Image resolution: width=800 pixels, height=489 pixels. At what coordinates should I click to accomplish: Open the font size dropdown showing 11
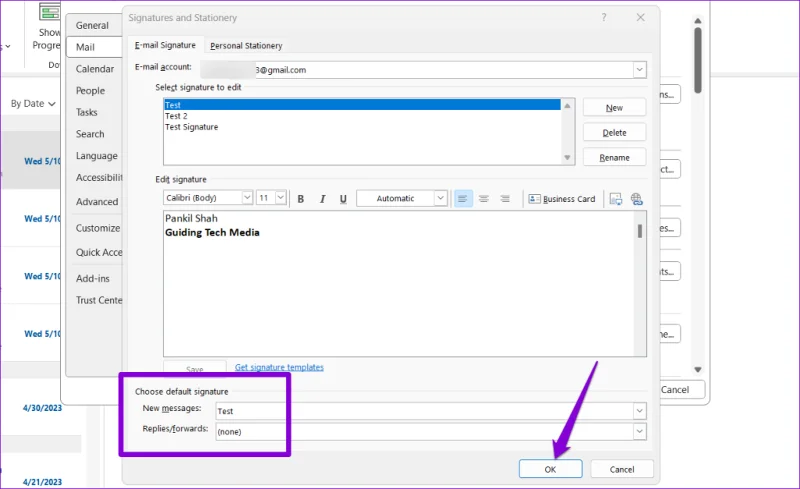point(281,198)
